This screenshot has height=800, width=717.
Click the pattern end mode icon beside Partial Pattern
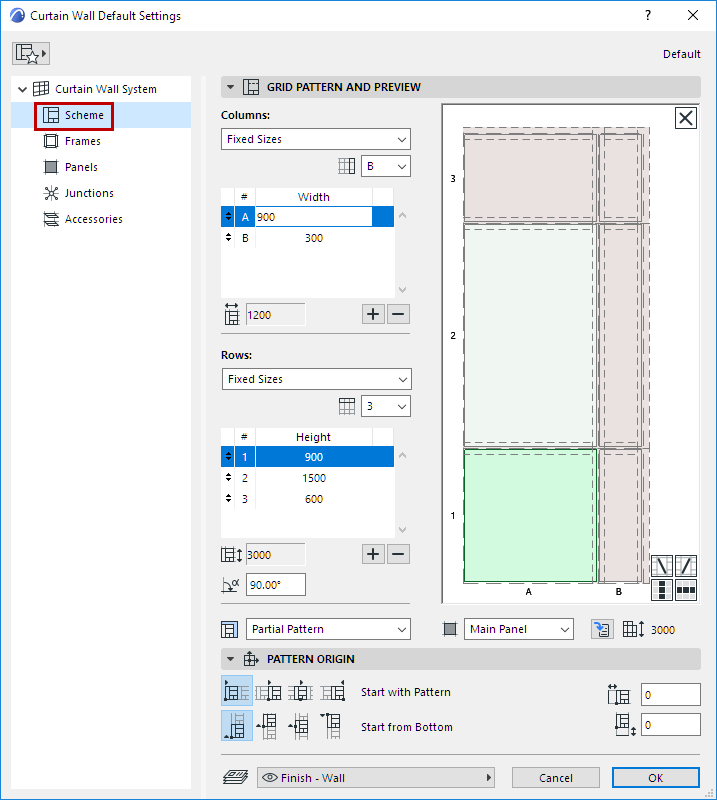[x=230, y=630]
